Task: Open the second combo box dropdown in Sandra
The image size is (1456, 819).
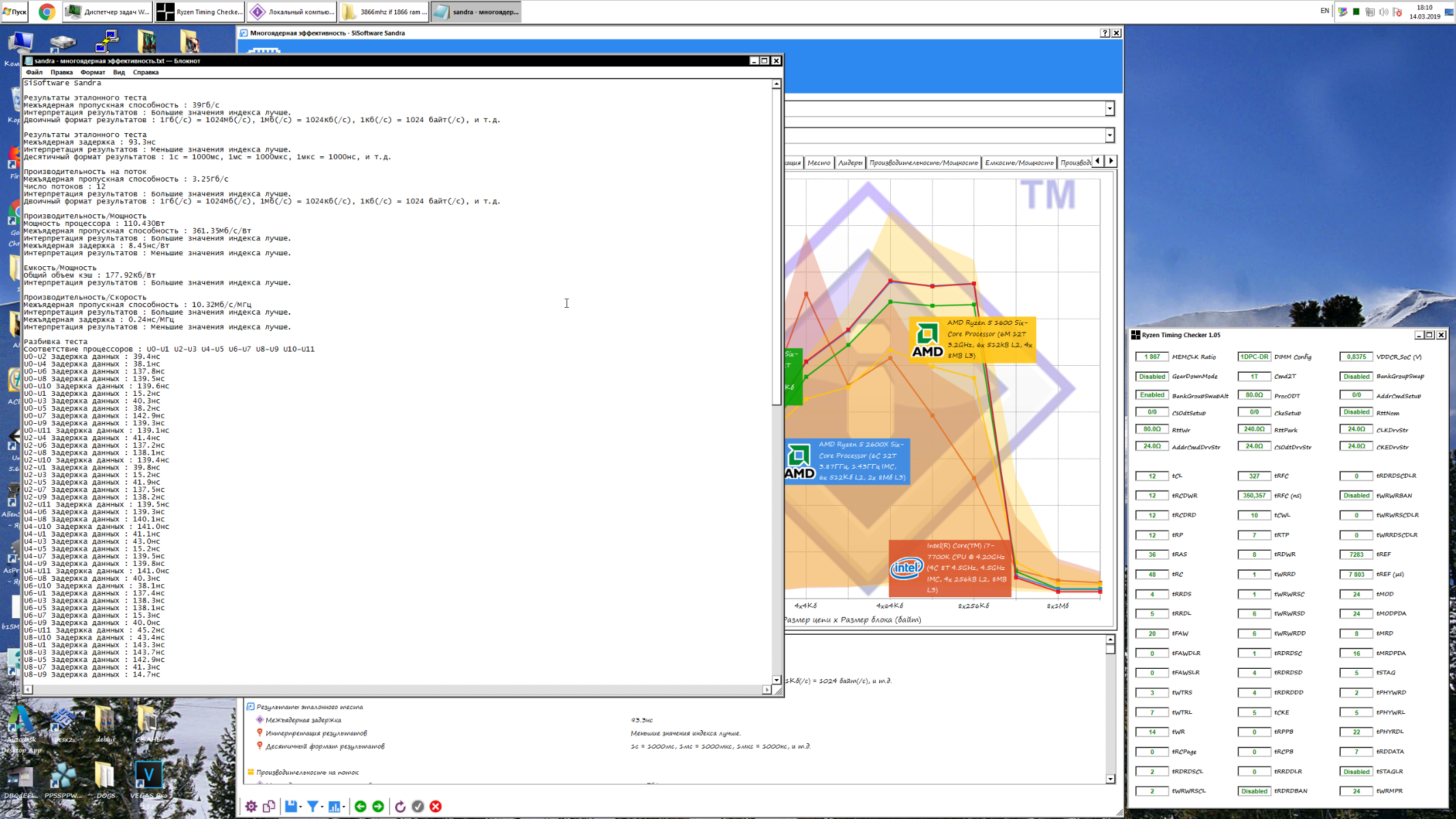Action: pos(1109,135)
